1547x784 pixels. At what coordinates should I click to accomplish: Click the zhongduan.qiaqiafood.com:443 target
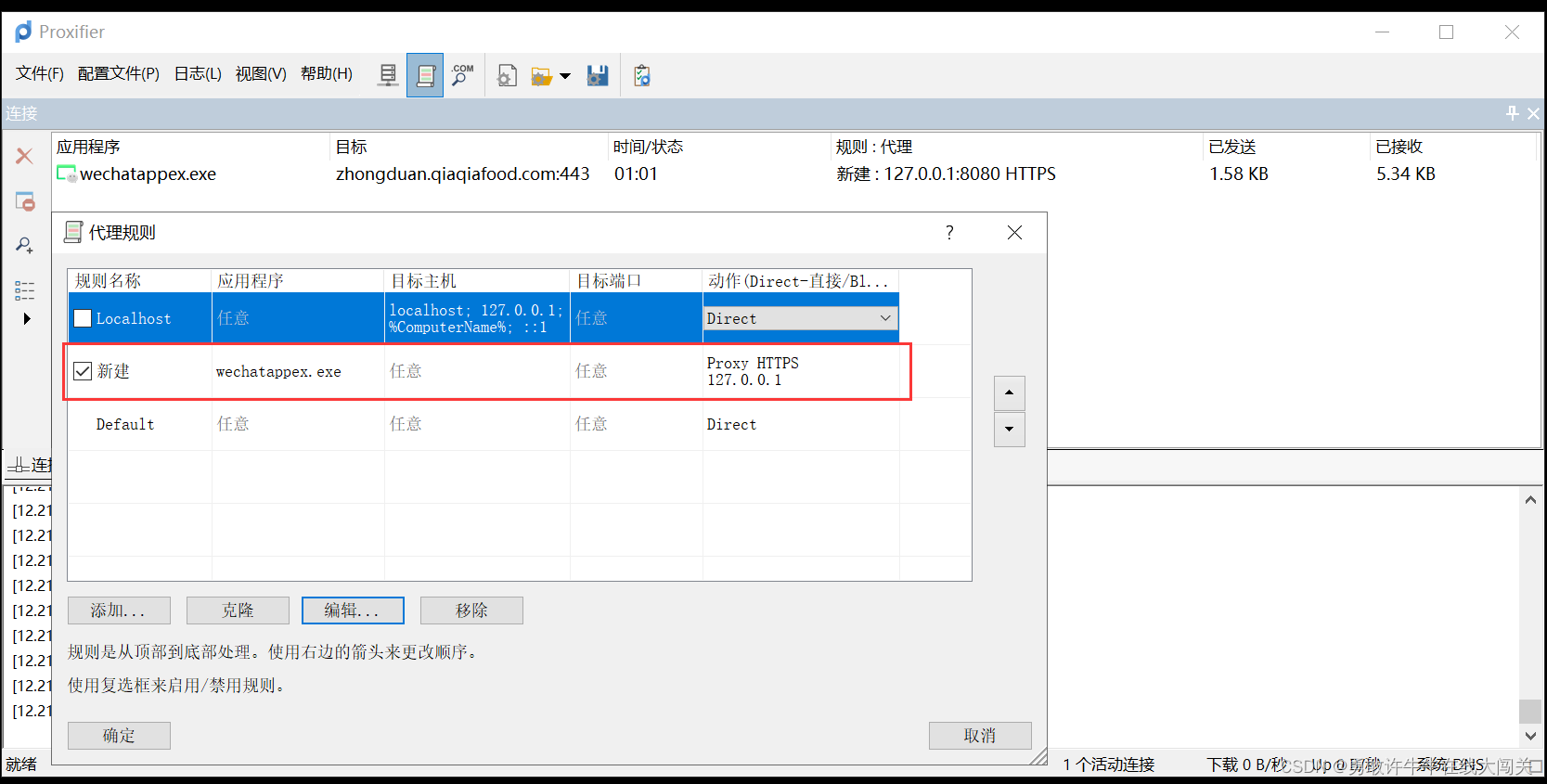point(462,174)
